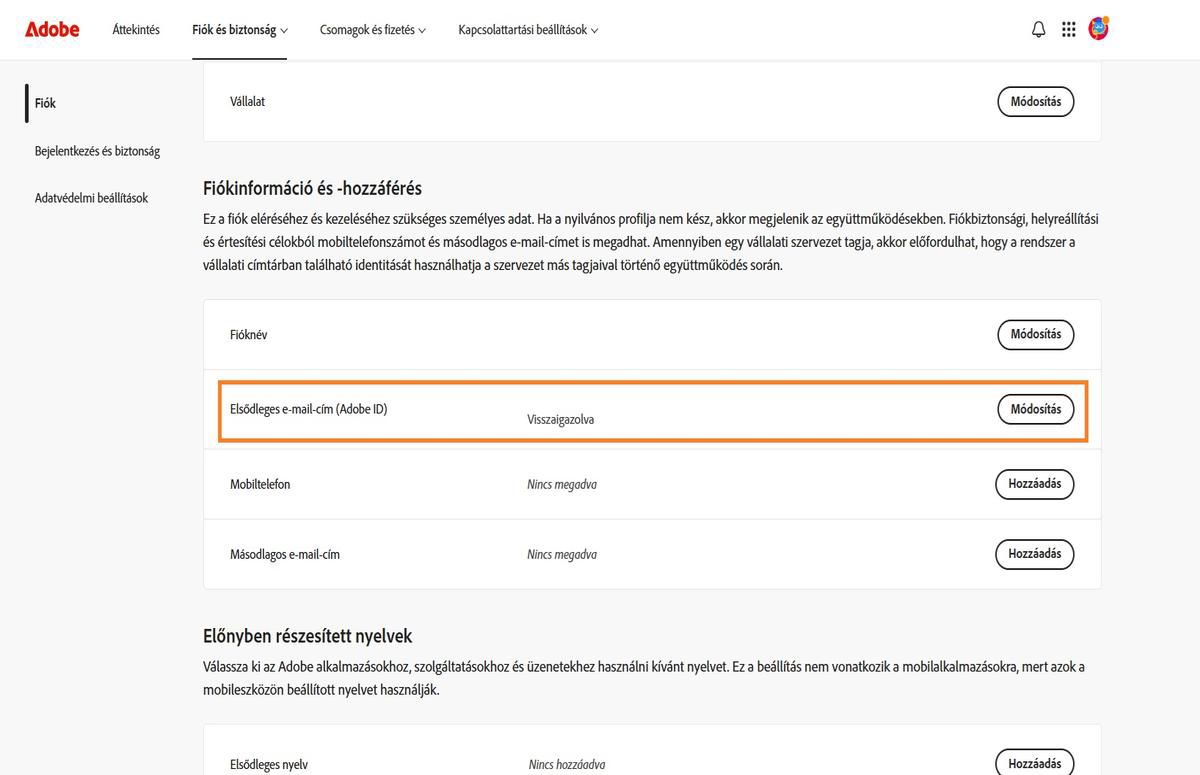Add a Másodlagos e-mail-cím

coord(1034,553)
